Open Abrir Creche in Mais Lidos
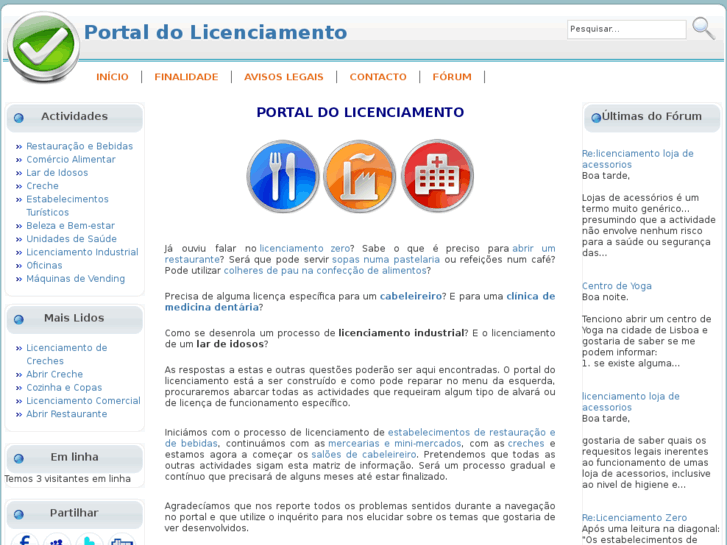 [x=54, y=374]
